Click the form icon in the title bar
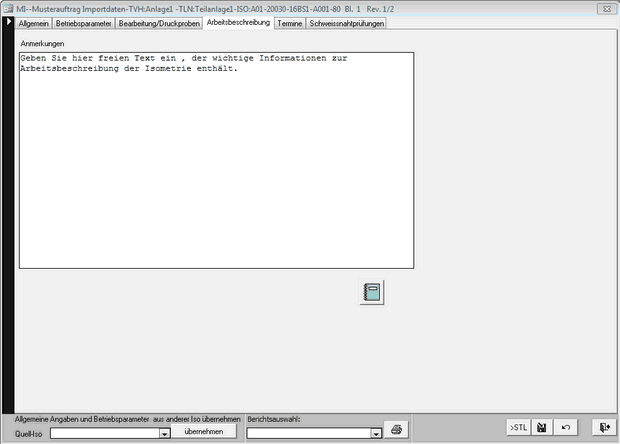Viewport: 620px width, 444px height. (8, 7)
